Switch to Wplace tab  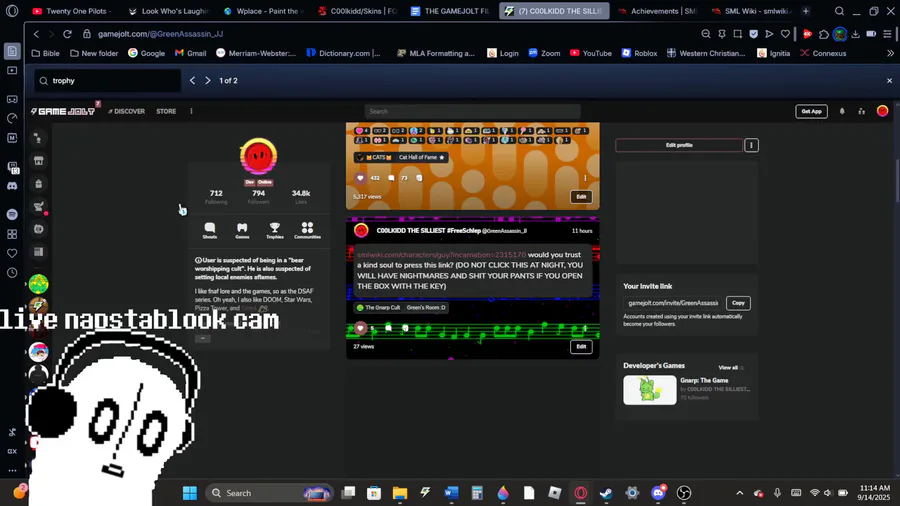click(x=262, y=11)
